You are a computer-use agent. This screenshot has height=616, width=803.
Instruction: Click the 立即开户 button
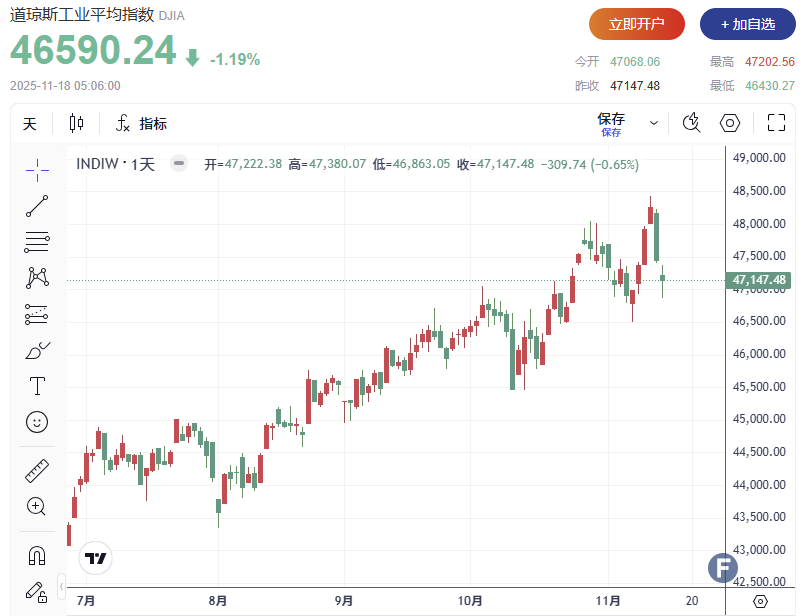point(637,24)
